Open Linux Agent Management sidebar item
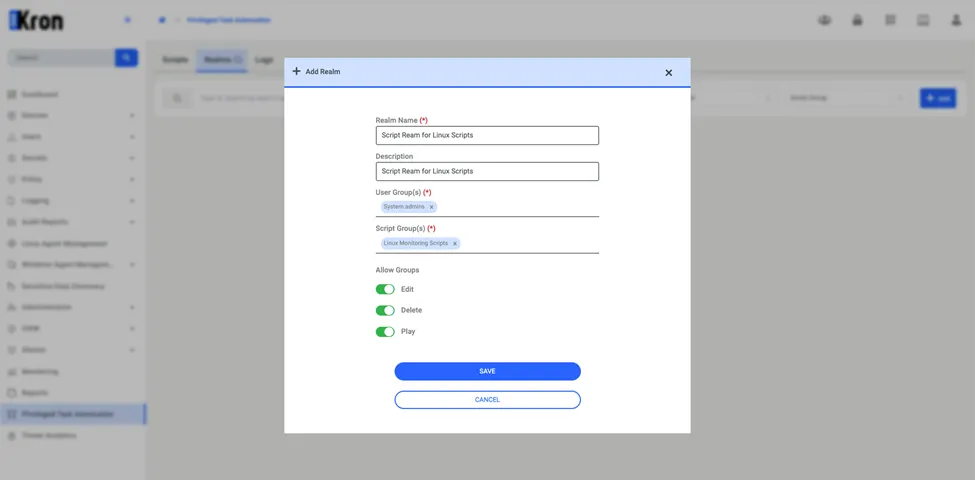The image size is (975, 480). pyautogui.click(x=64, y=244)
